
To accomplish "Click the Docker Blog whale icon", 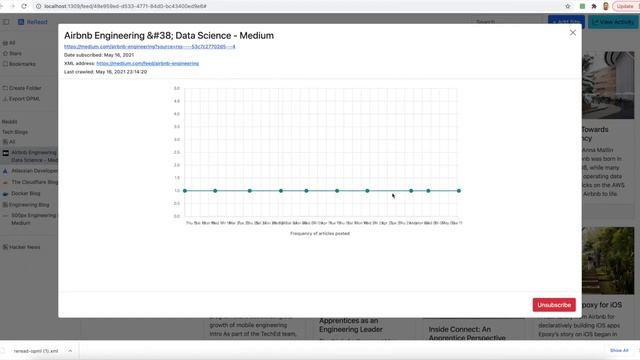I will tap(5, 194).
